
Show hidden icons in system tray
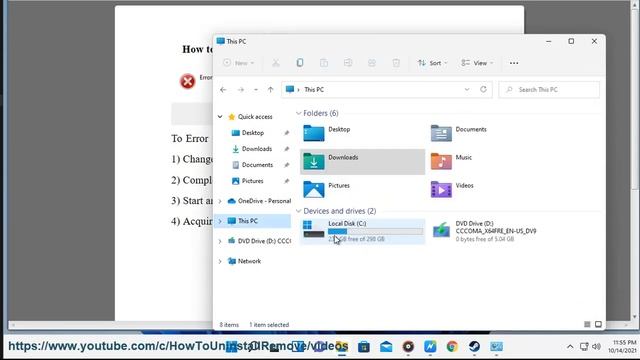570,347
